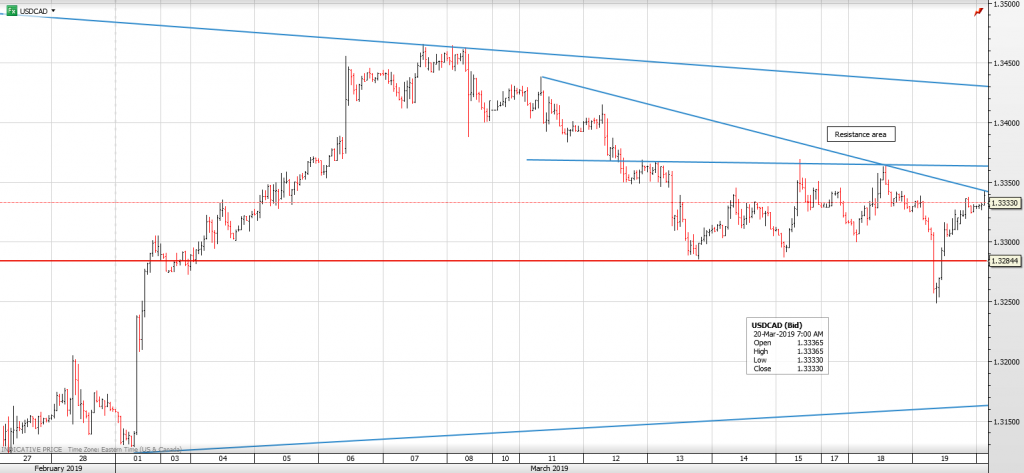Click the 1.32844 red price level tag

[x=1005, y=261]
